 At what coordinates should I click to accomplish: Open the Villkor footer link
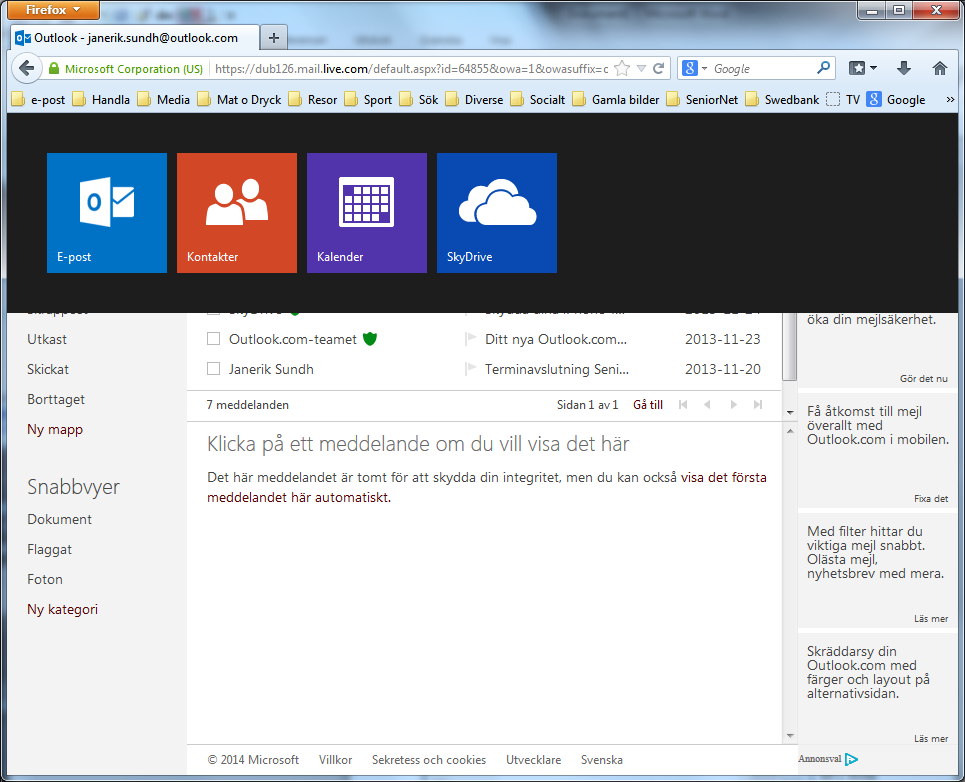click(x=335, y=760)
